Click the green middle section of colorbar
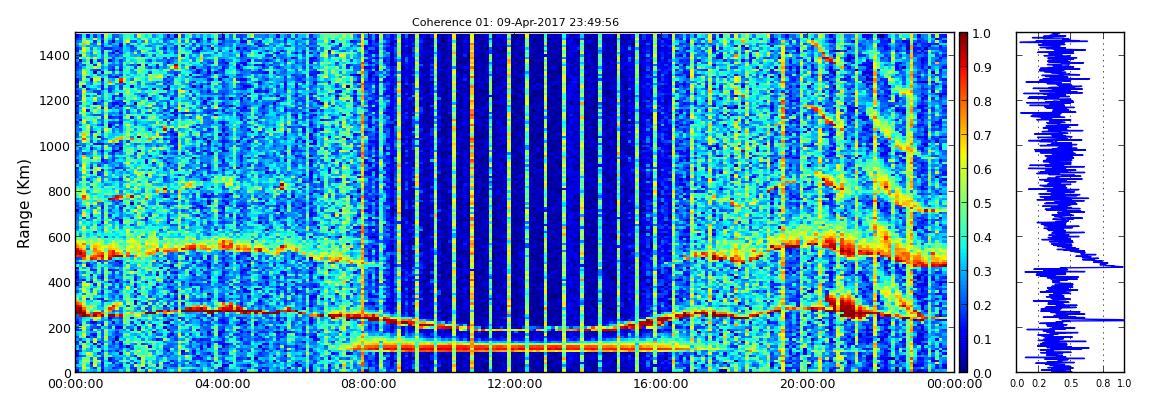 964,203
